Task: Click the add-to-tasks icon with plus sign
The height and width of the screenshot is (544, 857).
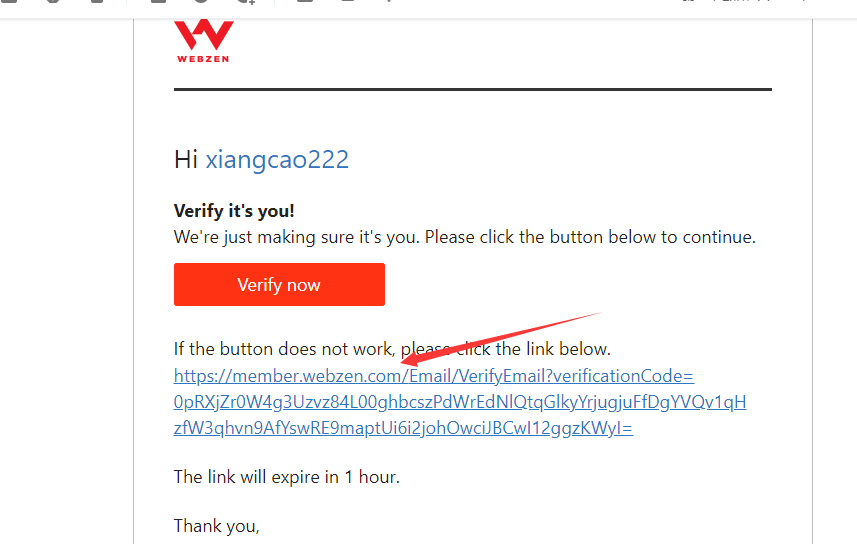Action: point(247,2)
